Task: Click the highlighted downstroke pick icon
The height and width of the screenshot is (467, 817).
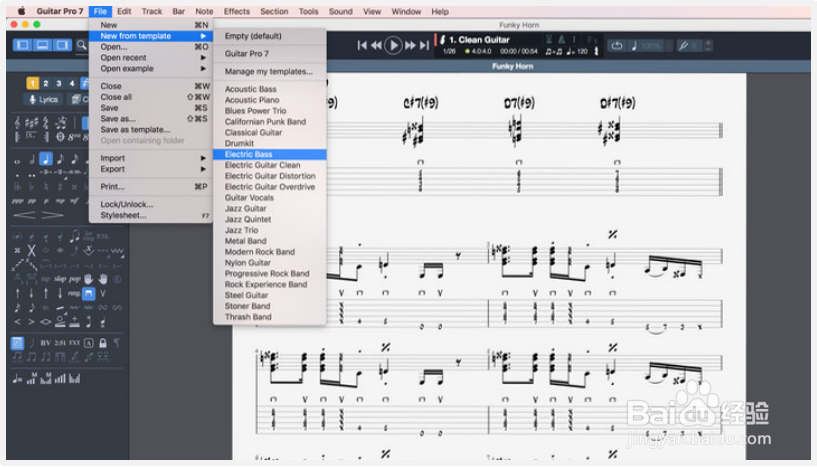Action: [89, 293]
